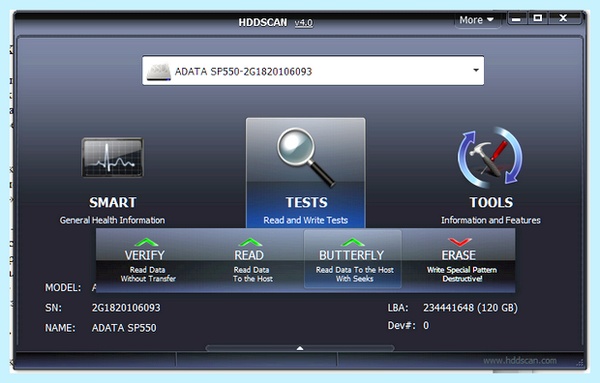
Task: Click the green arrow above READ
Action: pos(250,242)
